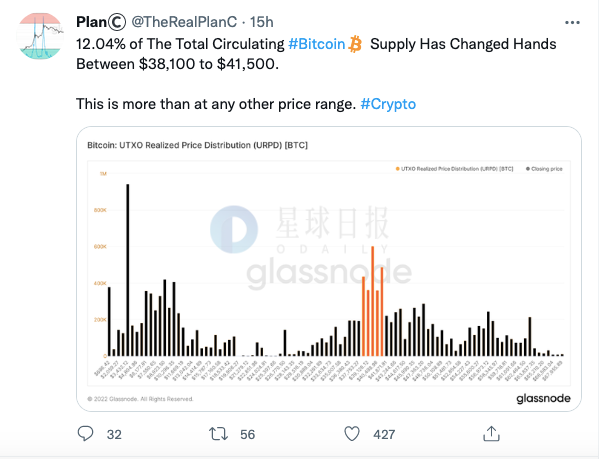Viewport: 599px width, 459px height.
Task: Click the orange Bitcoin emoji symbol
Action: coord(356,44)
